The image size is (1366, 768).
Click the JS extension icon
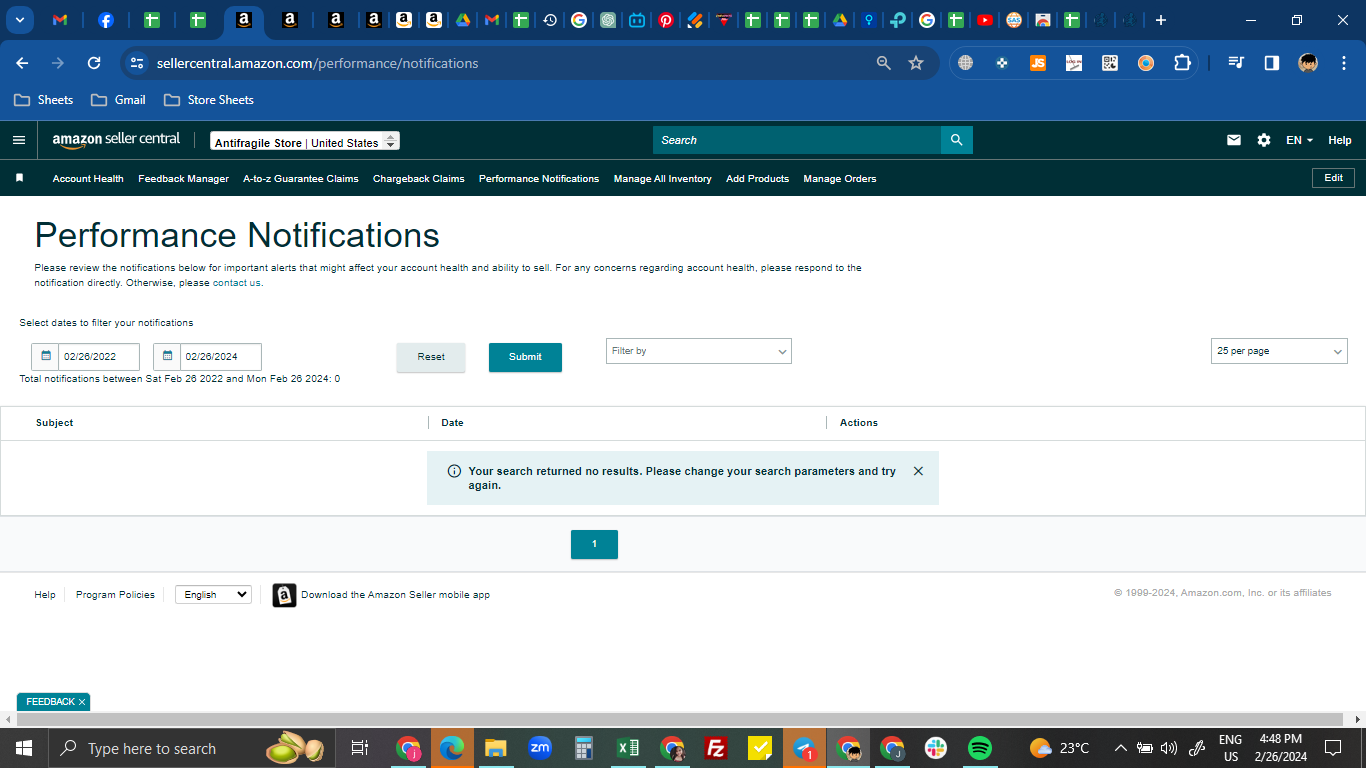[1038, 63]
